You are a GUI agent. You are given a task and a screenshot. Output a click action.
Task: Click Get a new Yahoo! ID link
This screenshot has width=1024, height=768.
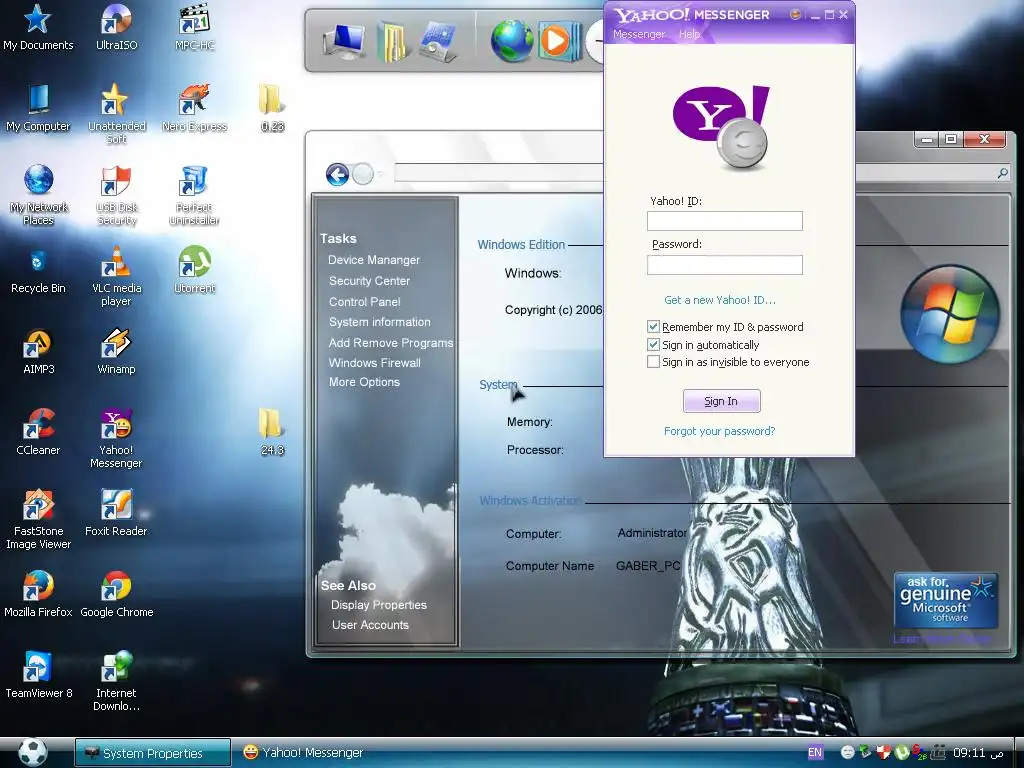coord(720,300)
